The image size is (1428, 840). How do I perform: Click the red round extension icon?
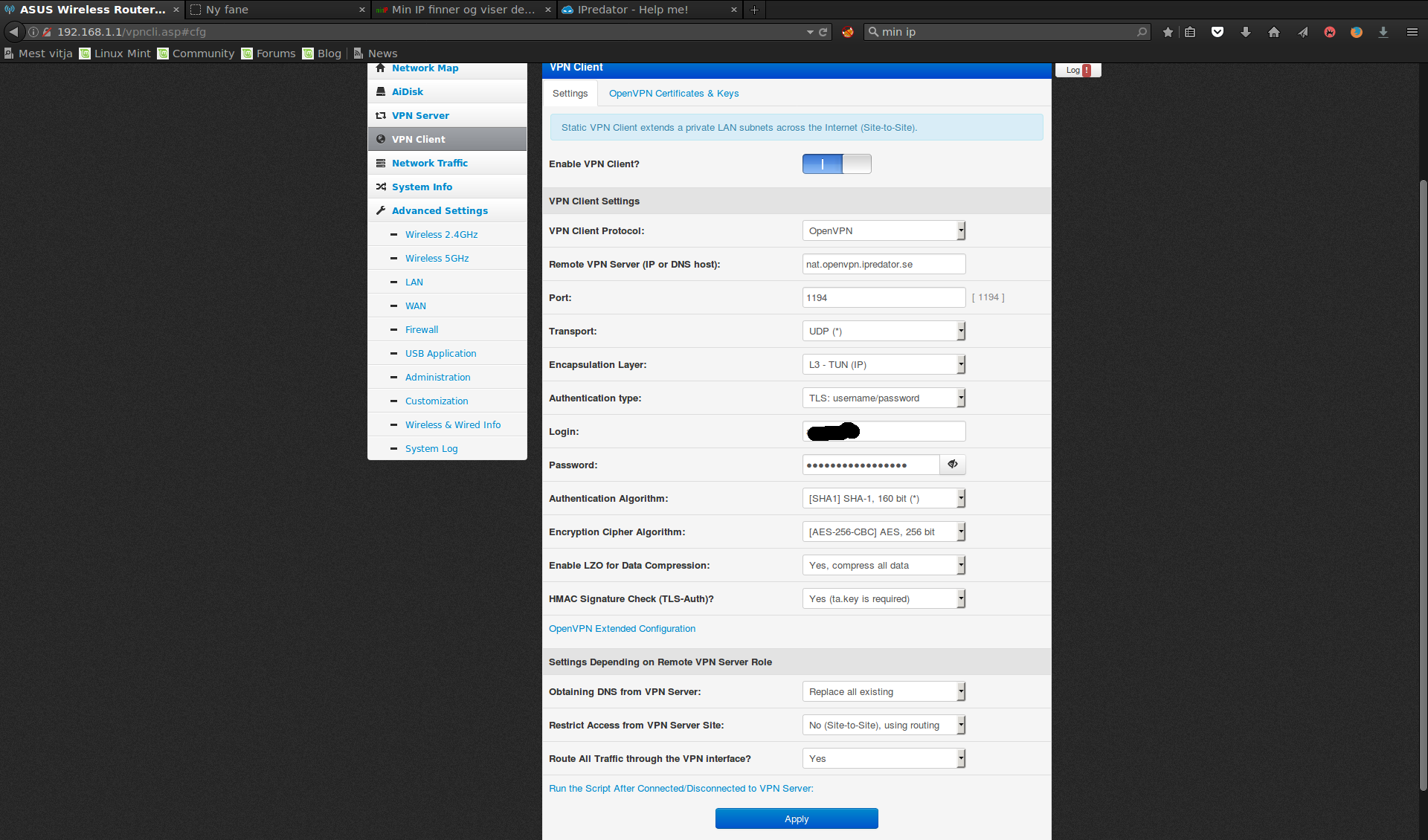point(1330,32)
